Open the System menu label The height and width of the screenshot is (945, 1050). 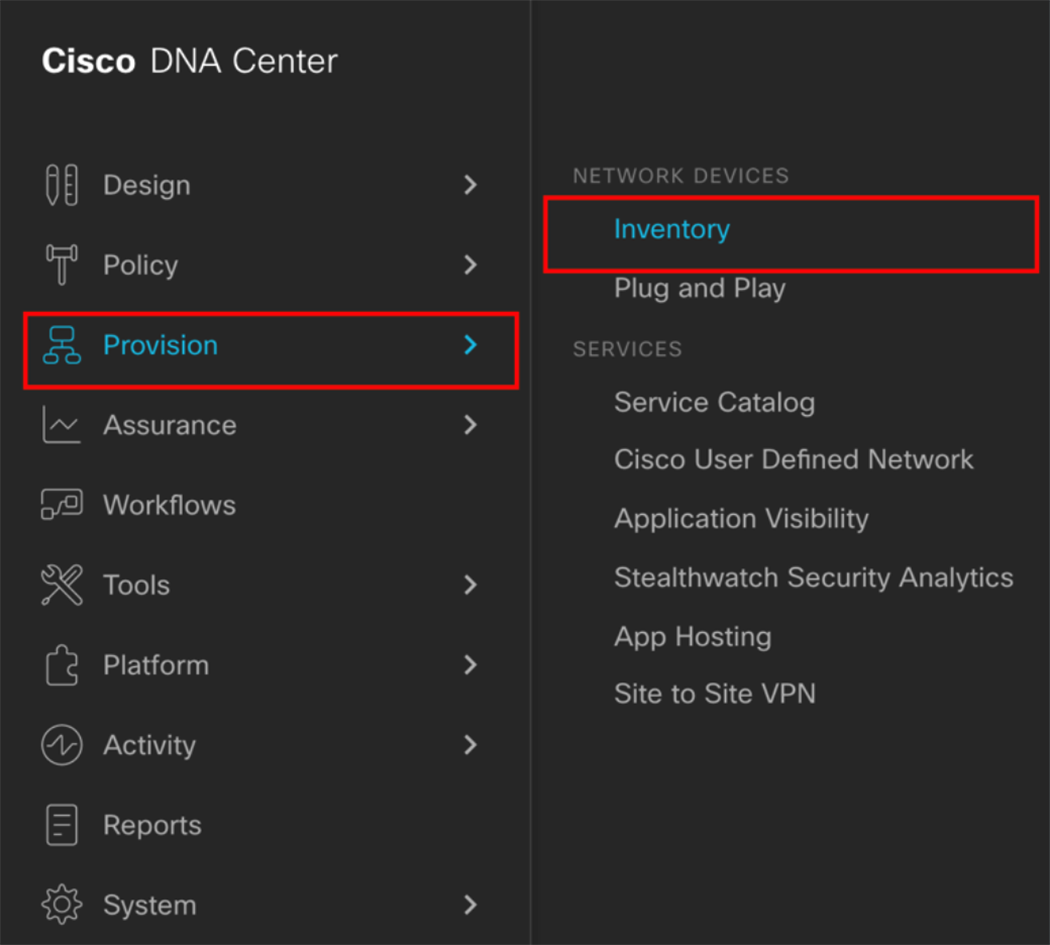tap(150, 905)
